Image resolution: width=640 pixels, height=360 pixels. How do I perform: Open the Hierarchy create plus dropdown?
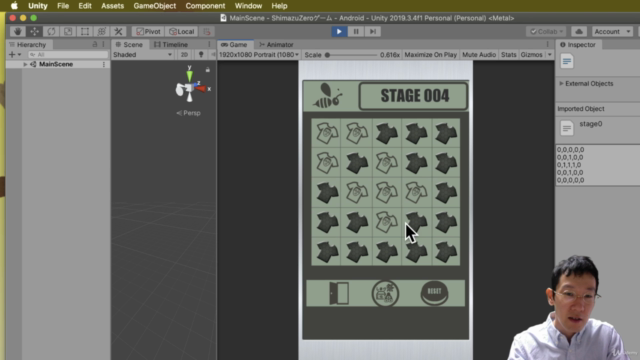tap(14, 54)
